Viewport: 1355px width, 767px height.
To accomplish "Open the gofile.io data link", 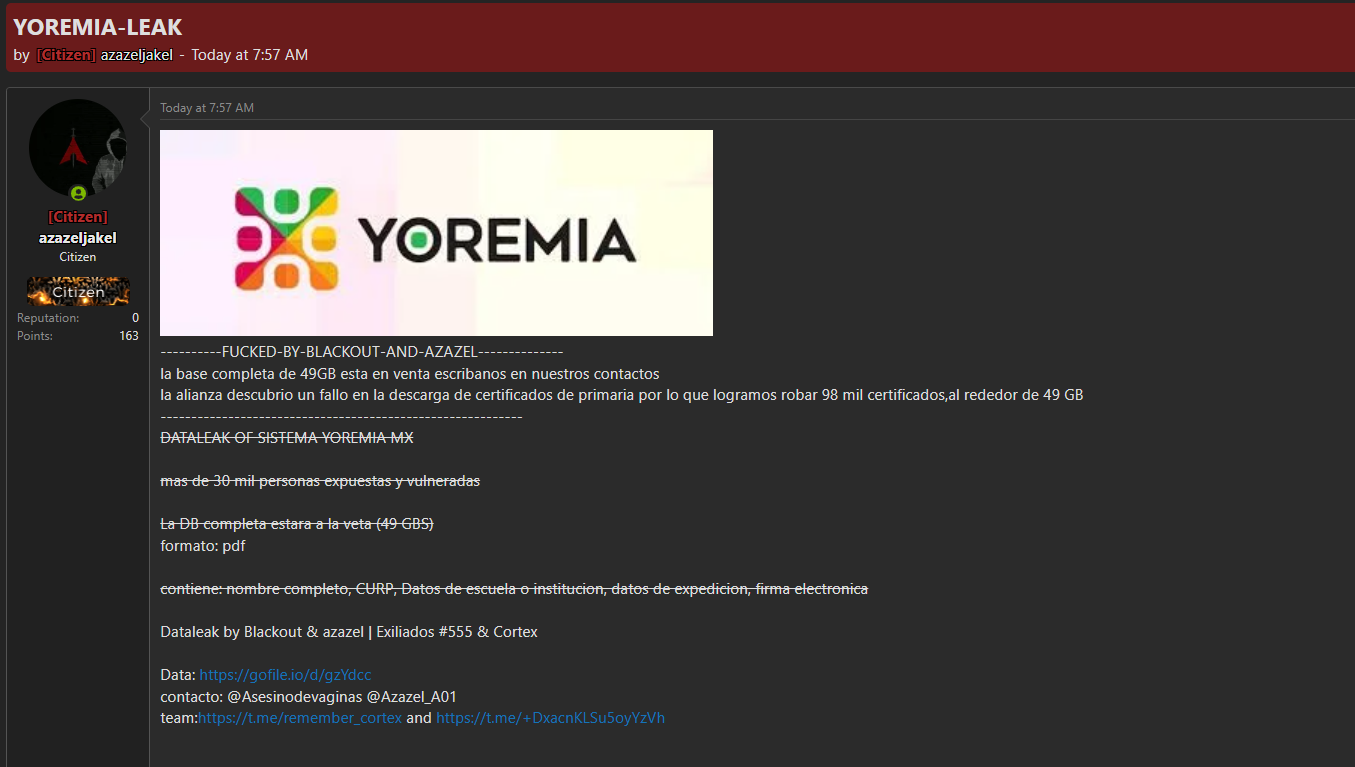I will click(285, 675).
